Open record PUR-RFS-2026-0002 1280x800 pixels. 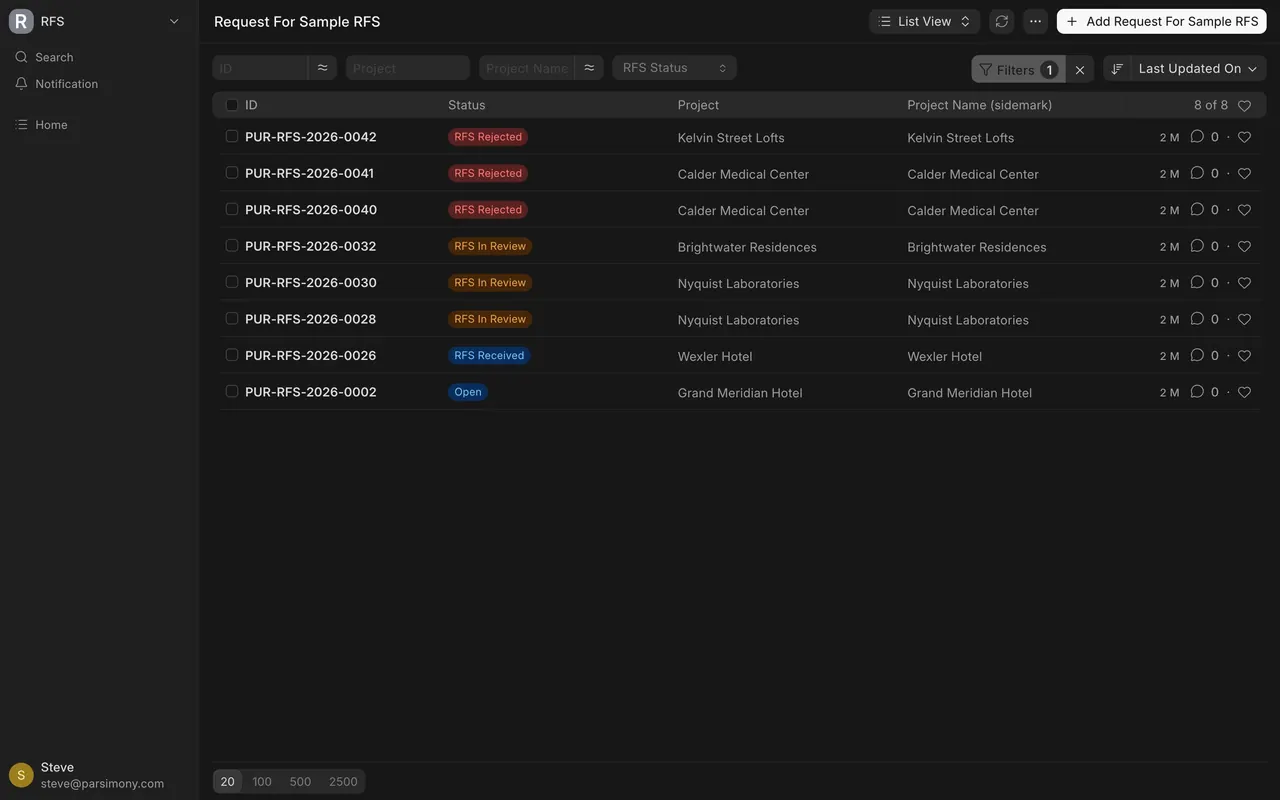pyautogui.click(x=311, y=392)
